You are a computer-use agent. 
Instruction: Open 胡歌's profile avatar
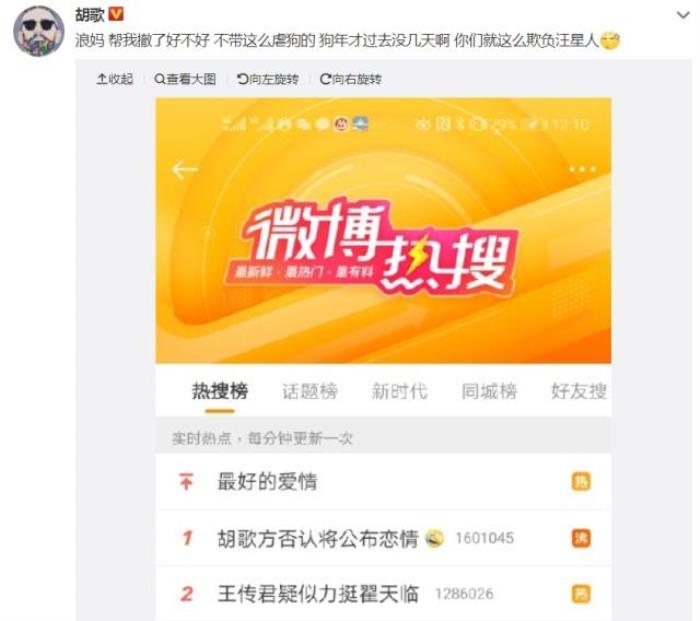coord(38,31)
